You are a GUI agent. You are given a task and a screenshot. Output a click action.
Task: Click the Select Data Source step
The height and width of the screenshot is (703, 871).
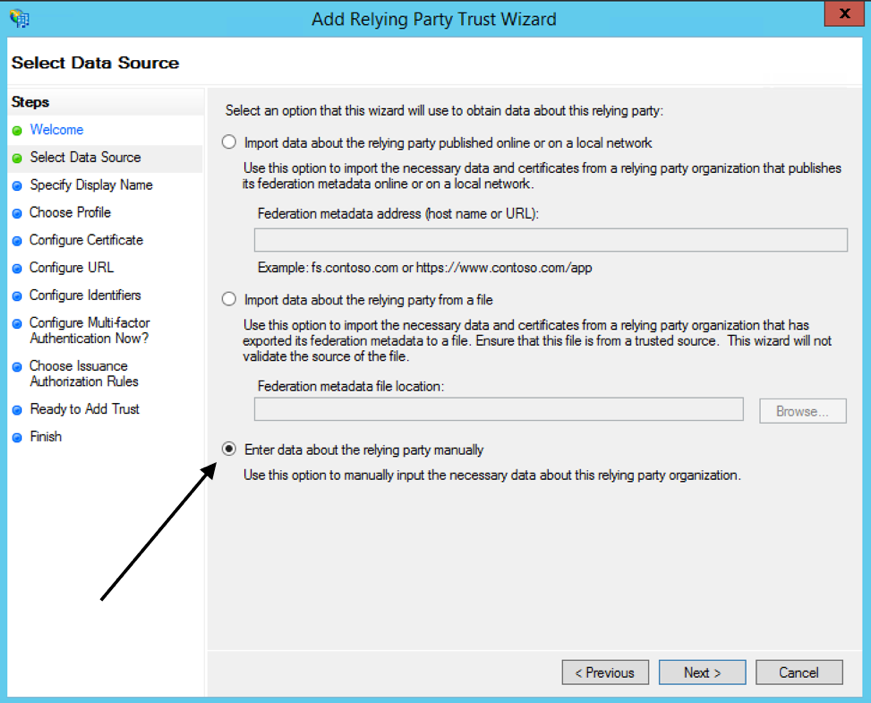click(86, 157)
